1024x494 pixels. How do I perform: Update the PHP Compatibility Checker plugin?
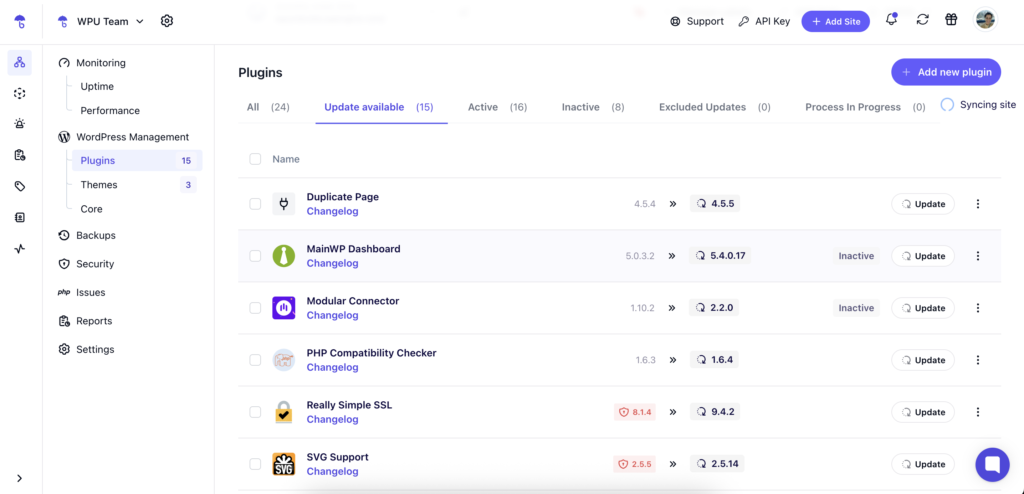coord(923,360)
